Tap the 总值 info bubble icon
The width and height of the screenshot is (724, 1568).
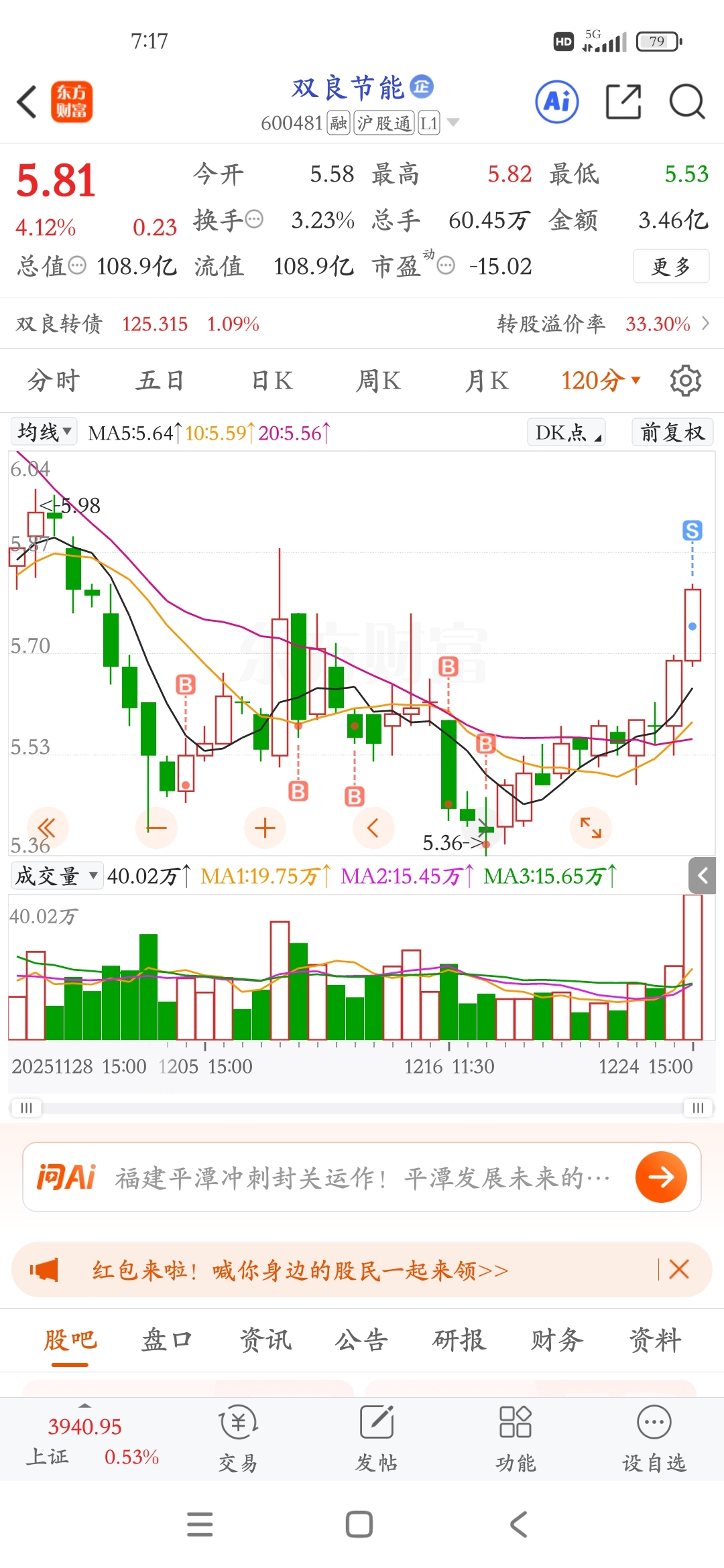78,265
